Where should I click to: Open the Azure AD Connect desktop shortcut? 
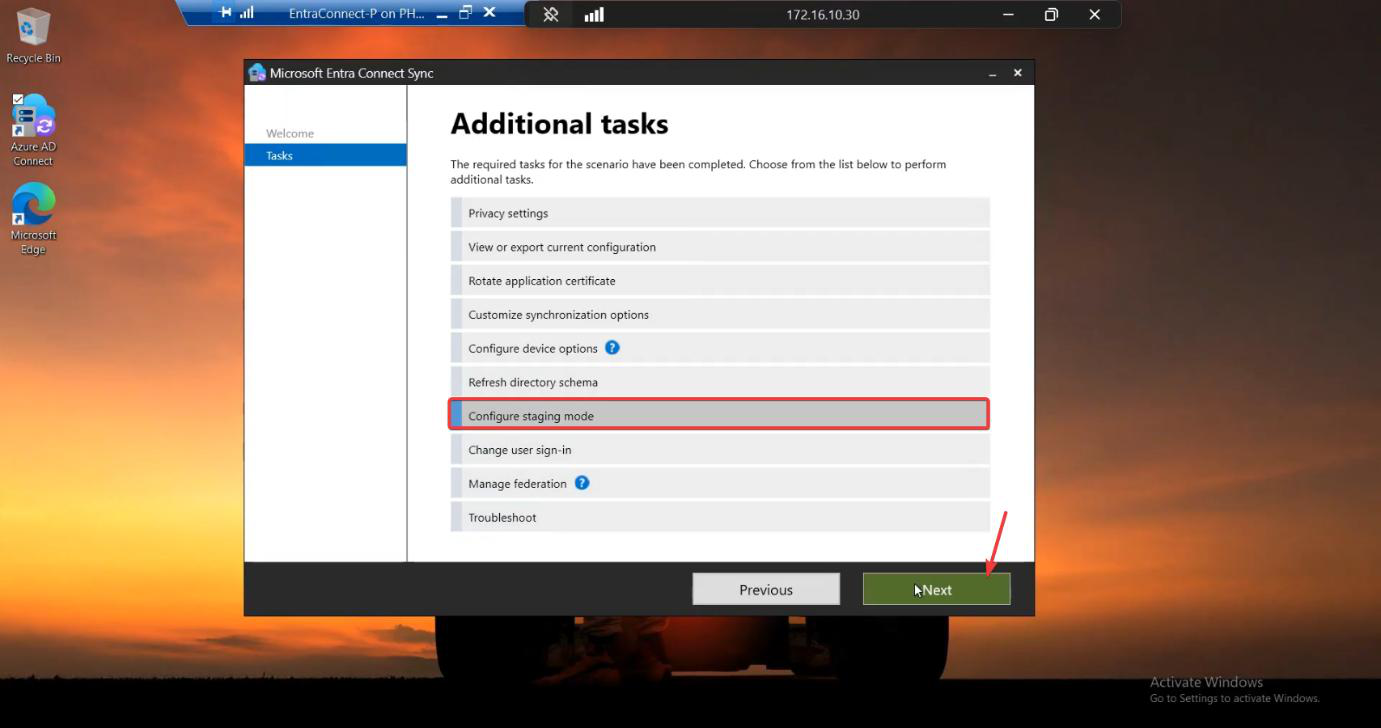(x=33, y=130)
